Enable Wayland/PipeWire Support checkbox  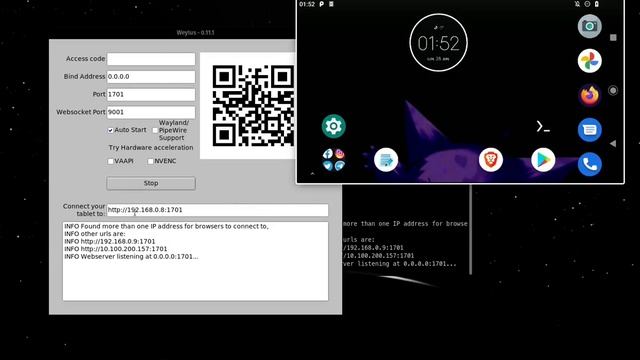(x=155, y=130)
